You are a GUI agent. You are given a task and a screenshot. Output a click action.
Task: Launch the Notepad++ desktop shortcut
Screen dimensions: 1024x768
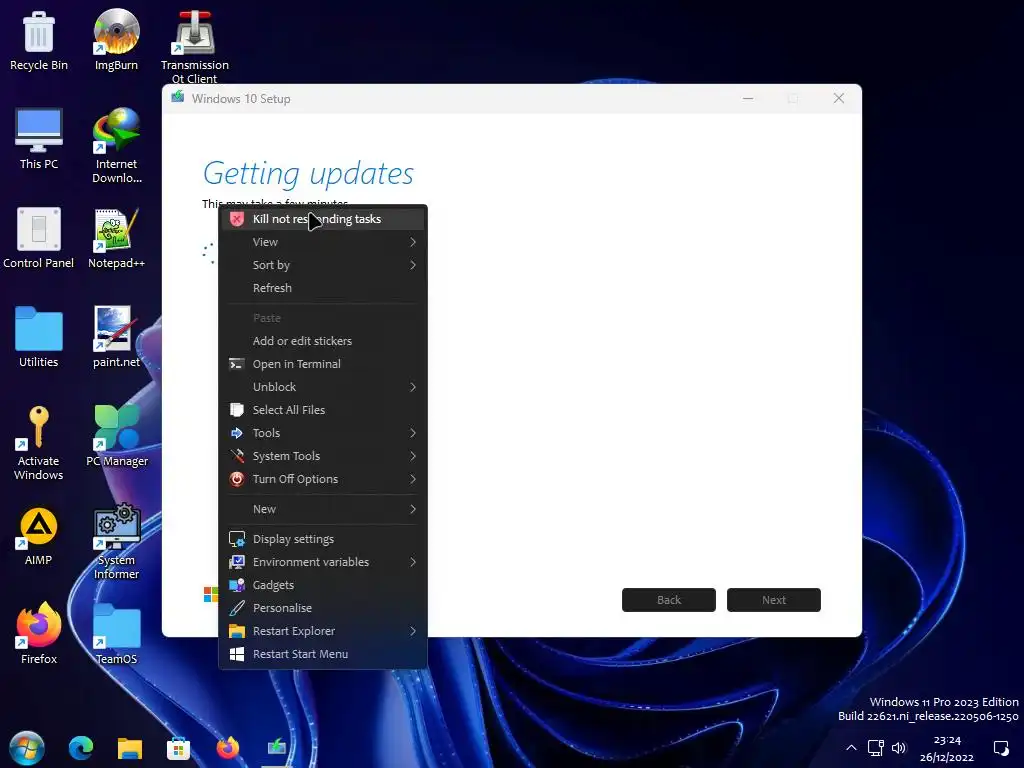(x=116, y=238)
